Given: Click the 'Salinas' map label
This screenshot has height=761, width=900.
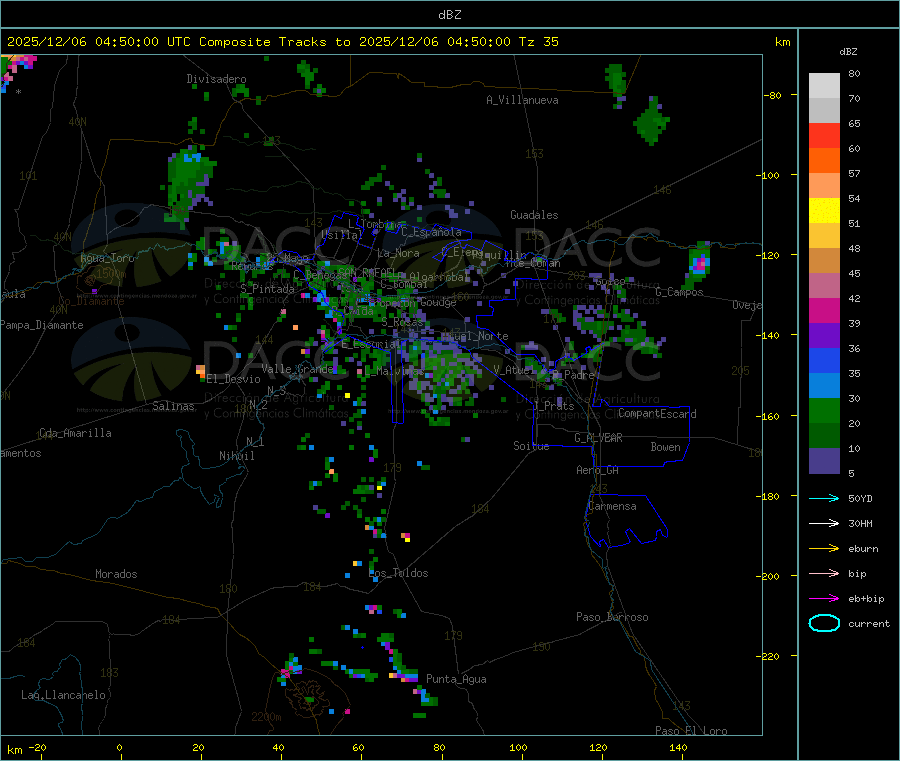Looking at the screenshot, I should click(173, 406).
